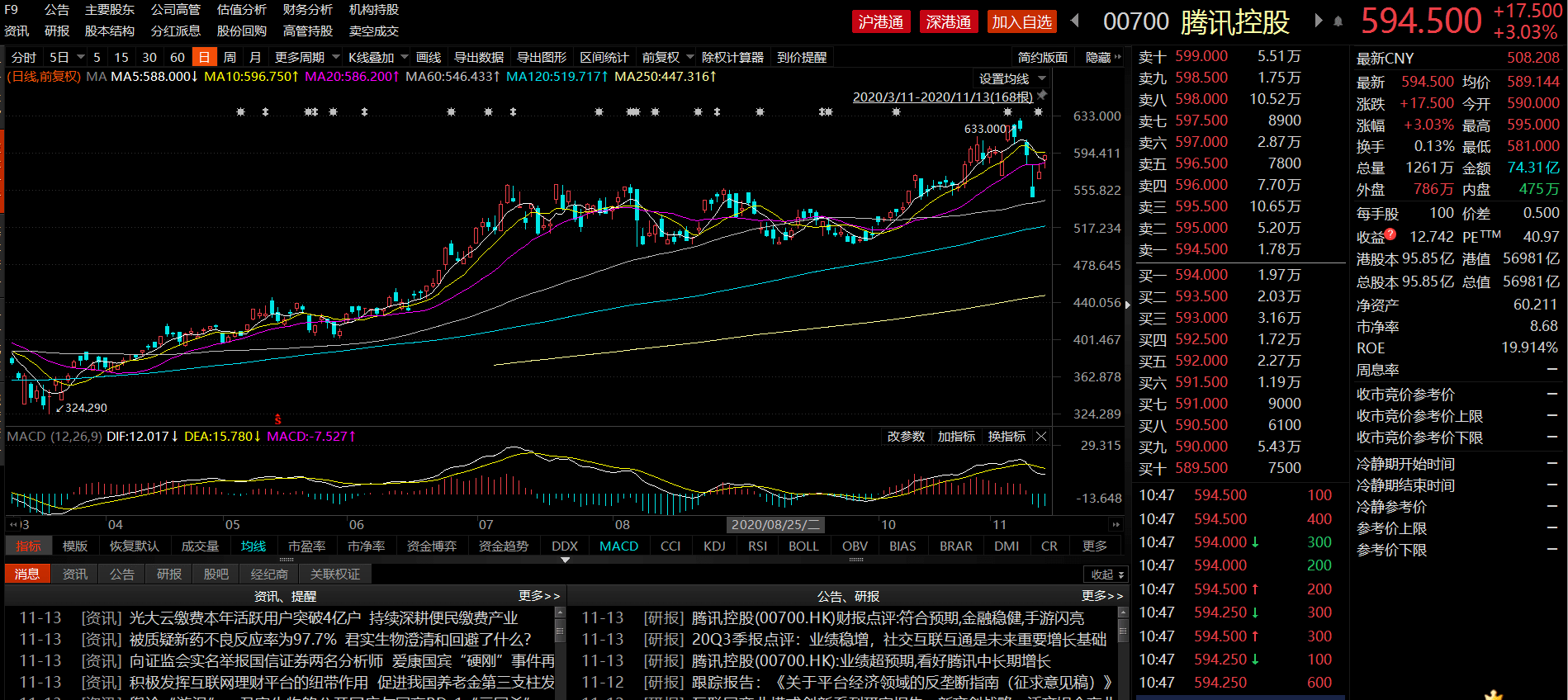
Task: Click the 到价提醒 price alert button
Action: click(x=802, y=57)
